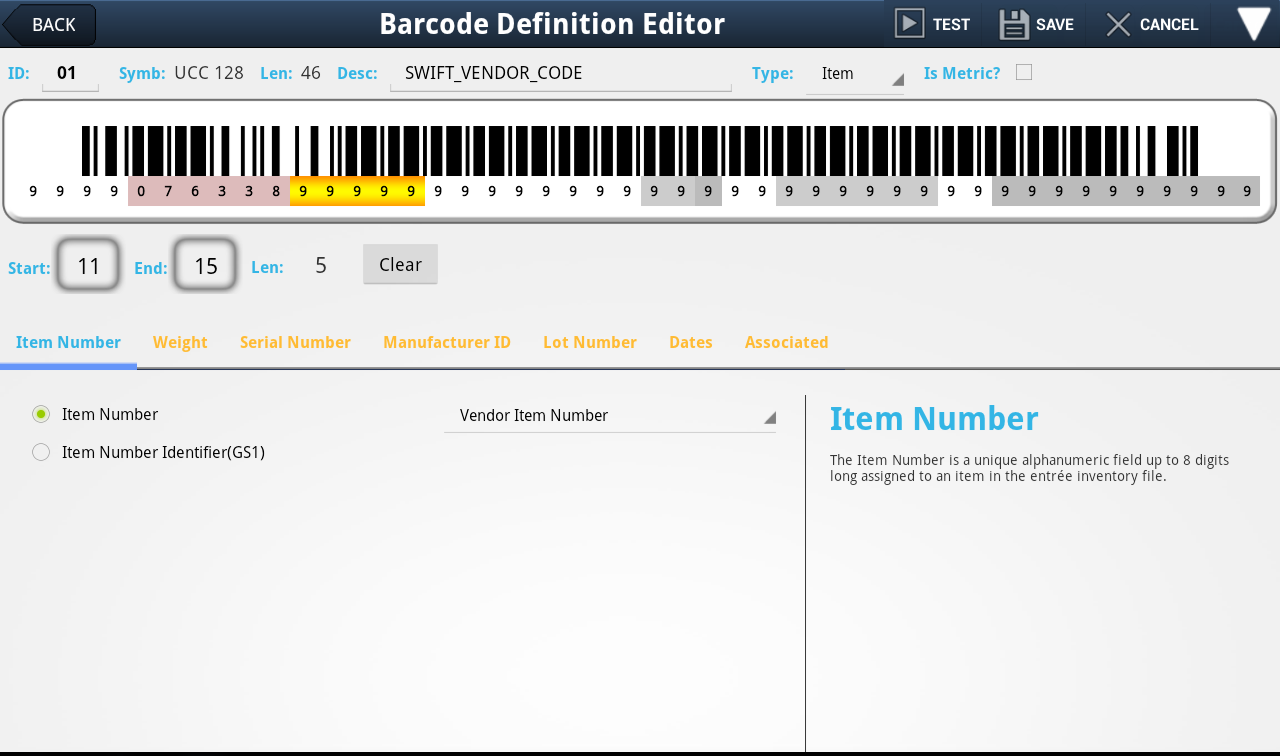Screen dimensions: 1280x756
Task: Switch to the Serial Number tab
Action: [x=295, y=342]
